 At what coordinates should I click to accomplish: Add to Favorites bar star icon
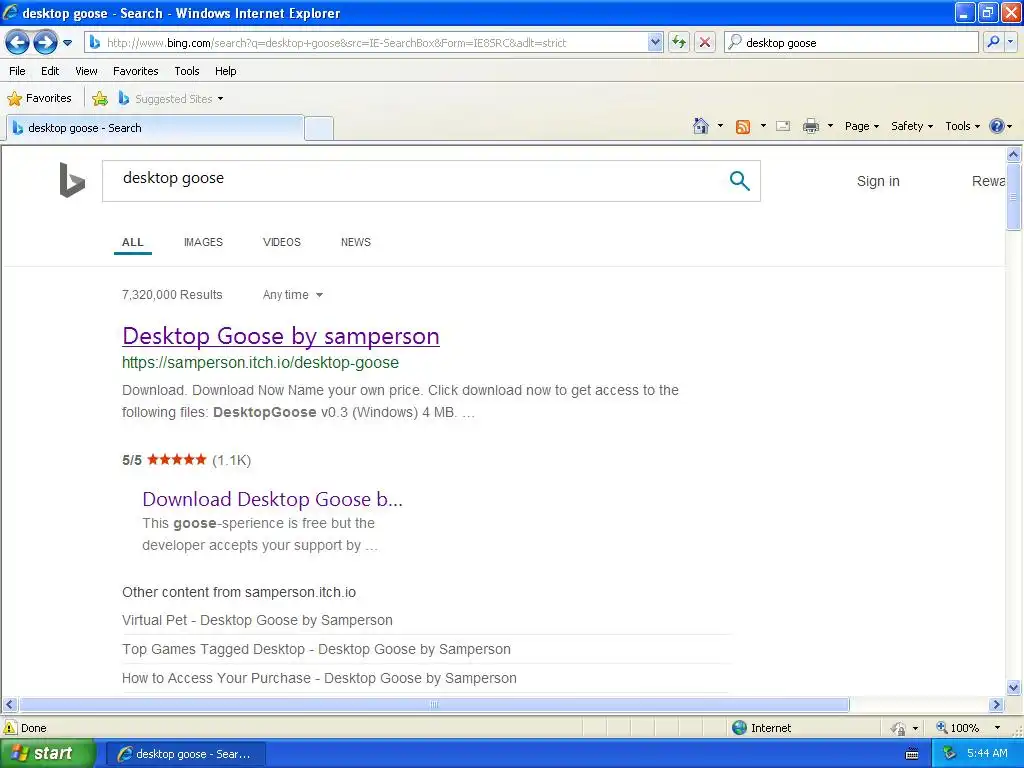click(100, 99)
